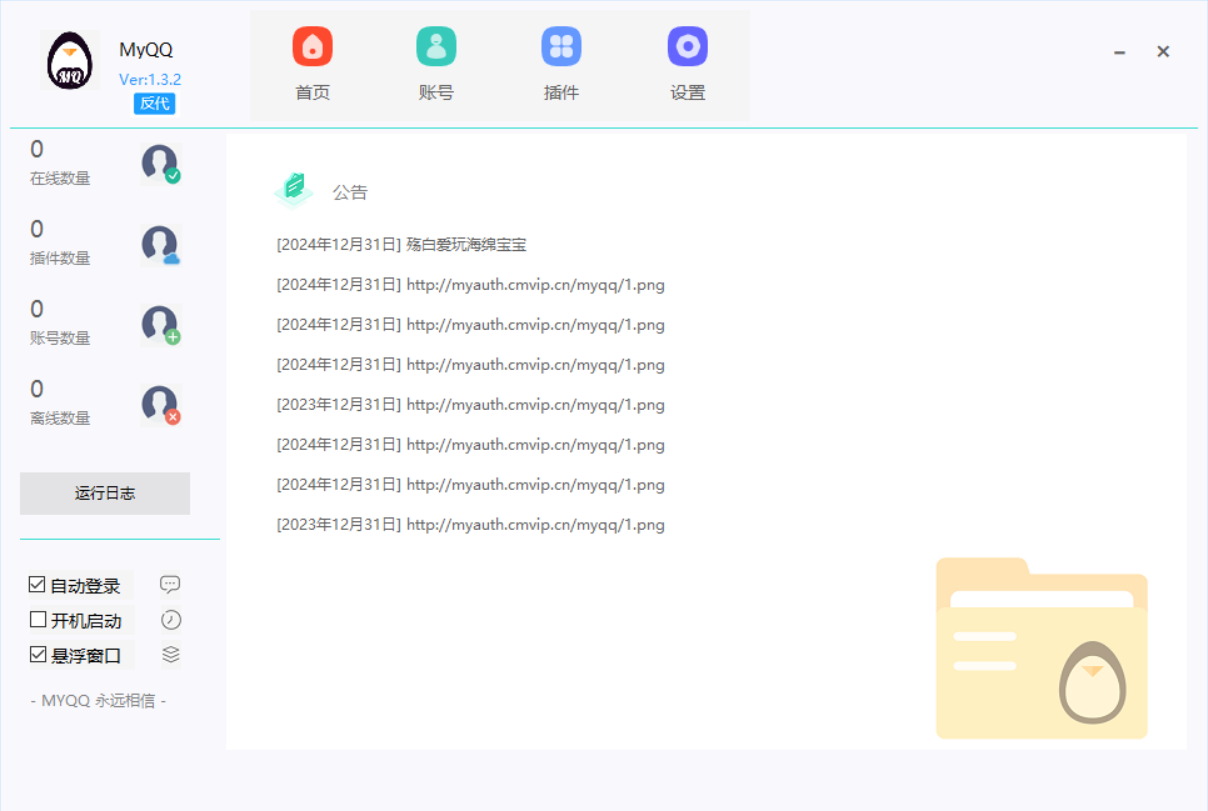Disable the 自动登录 auto login checkbox
Screen dimensions: 1208x811
click(38, 585)
